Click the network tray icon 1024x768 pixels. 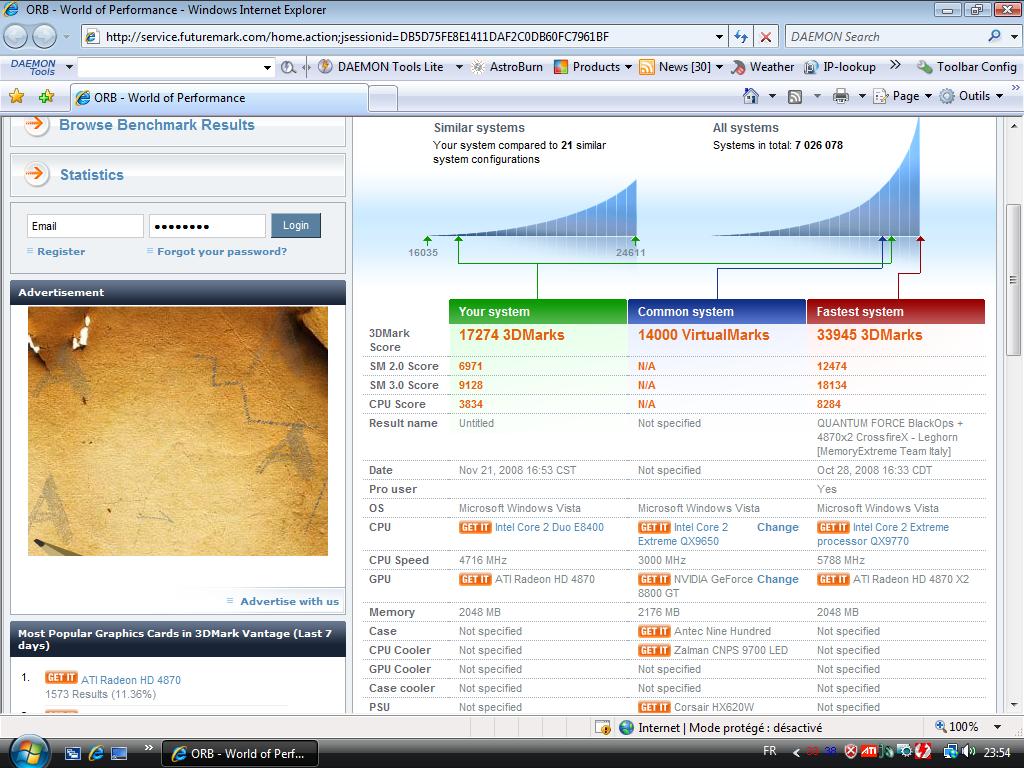[951, 752]
